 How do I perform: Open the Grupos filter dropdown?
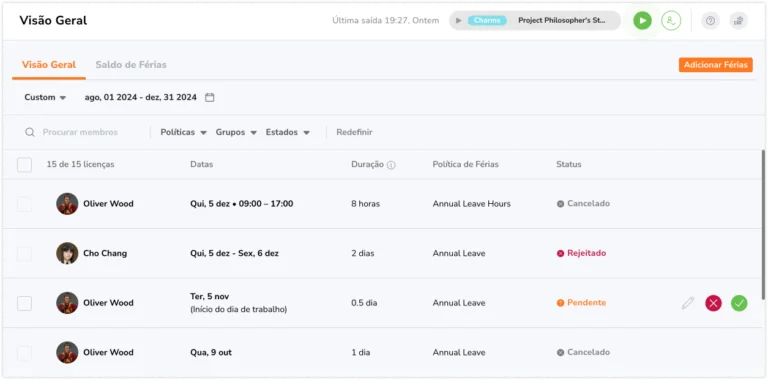point(236,132)
